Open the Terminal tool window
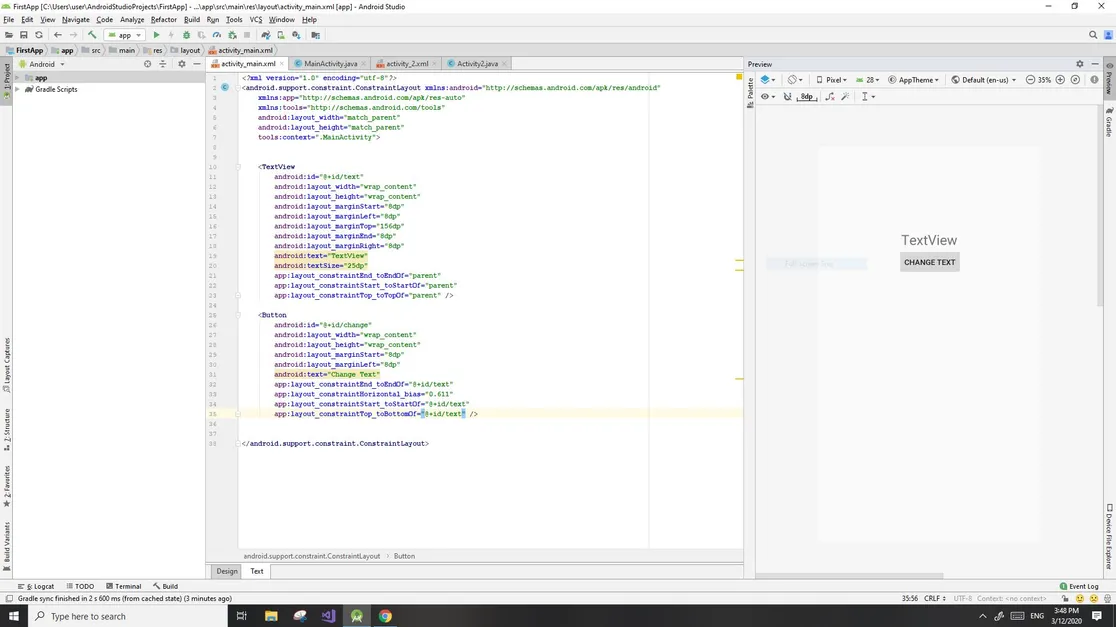The image size is (1116, 627). (x=123, y=586)
